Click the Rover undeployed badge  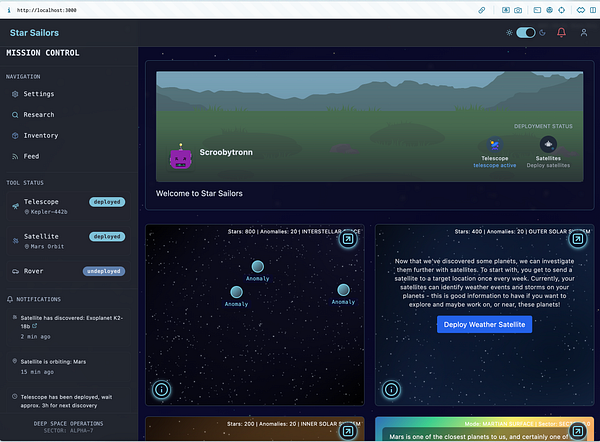[x=104, y=271]
